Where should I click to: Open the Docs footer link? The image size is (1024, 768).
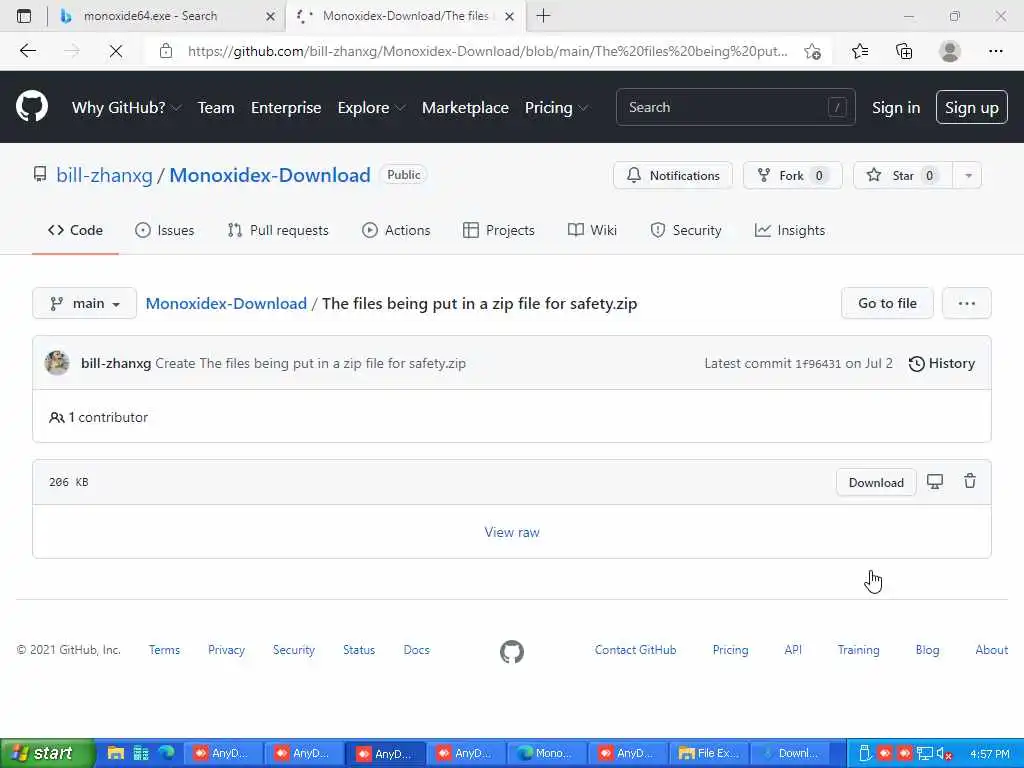click(x=417, y=650)
